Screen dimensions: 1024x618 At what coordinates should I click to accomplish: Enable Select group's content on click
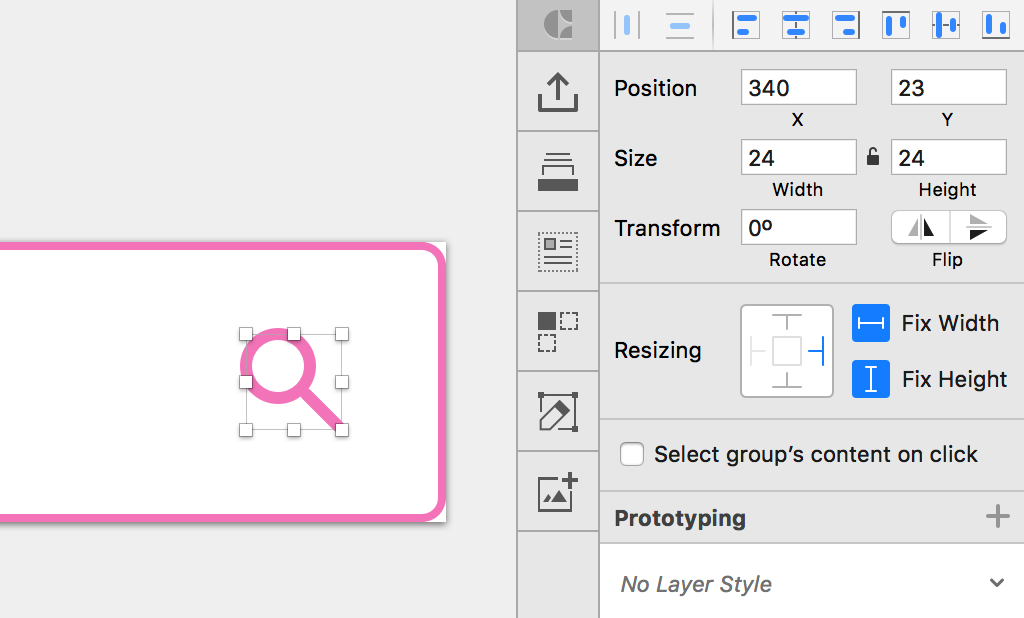pyautogui.click(x=632, y=454)
